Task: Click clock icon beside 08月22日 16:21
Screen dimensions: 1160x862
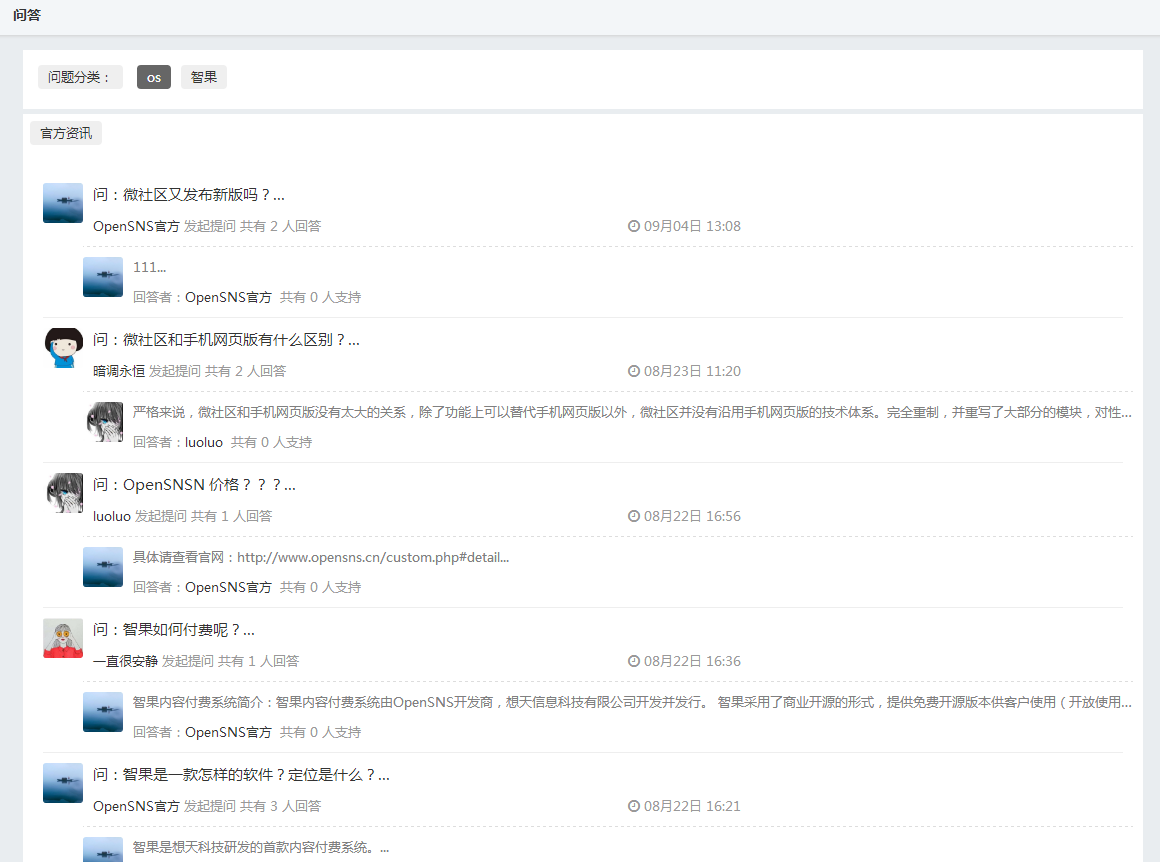Action: (634, 806)
